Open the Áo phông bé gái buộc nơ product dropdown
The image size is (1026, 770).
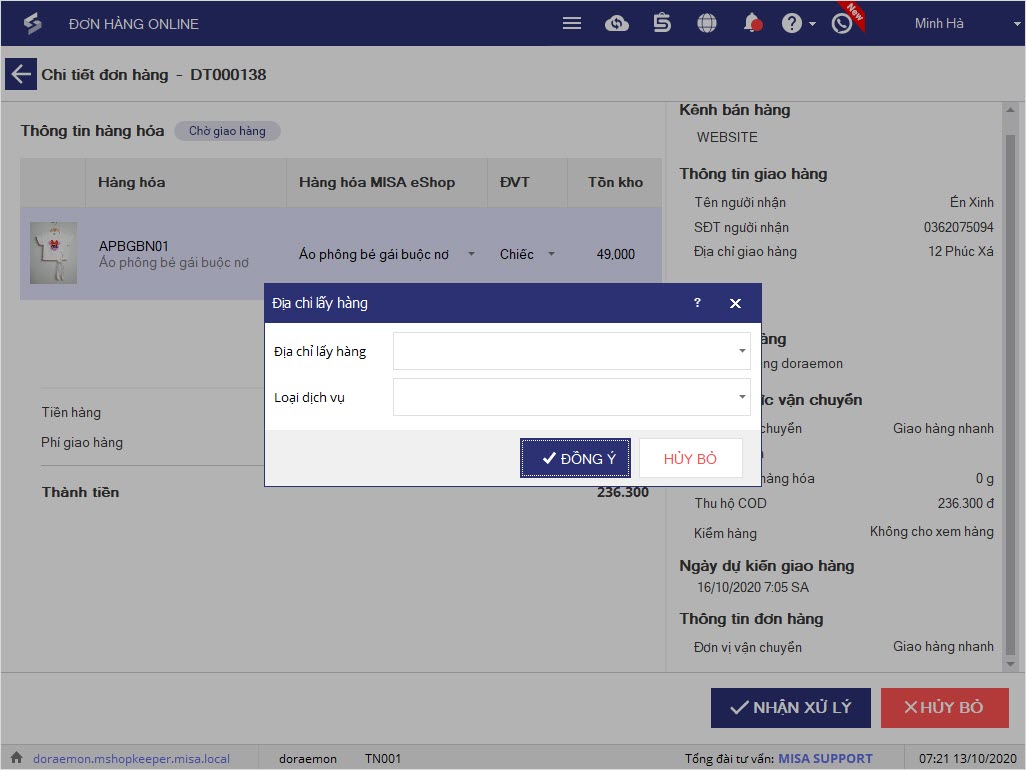coord(471,254)
